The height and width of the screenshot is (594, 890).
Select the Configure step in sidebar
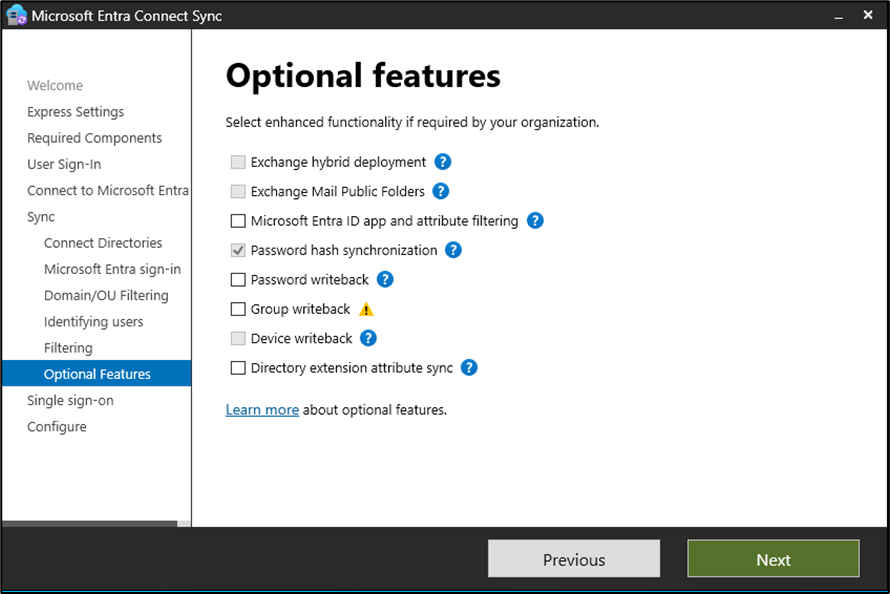(57, 427)
